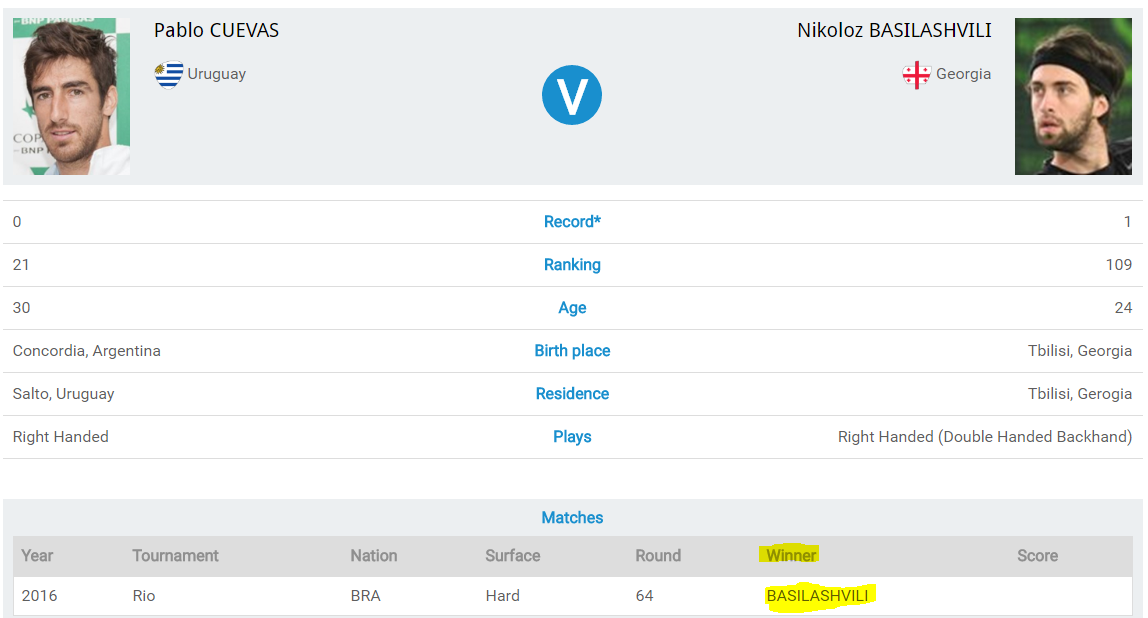This screenshot has height=618, width=1148.
Task: Click the Score column header
Action: point(1037,556)
